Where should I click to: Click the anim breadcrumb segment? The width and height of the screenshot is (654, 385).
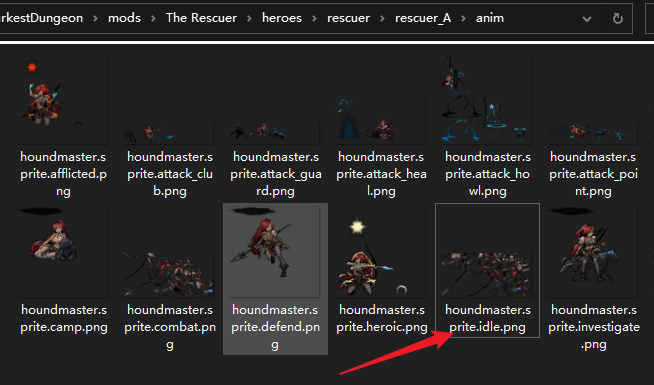tap(490, 18)
